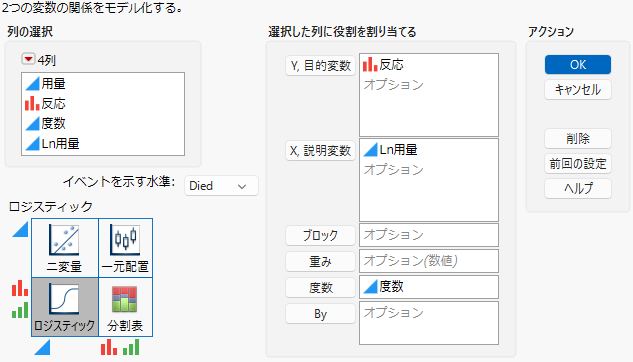Screen dimensions: 633x362
Task: Click the By role button
Action: (x=321, y=314)
